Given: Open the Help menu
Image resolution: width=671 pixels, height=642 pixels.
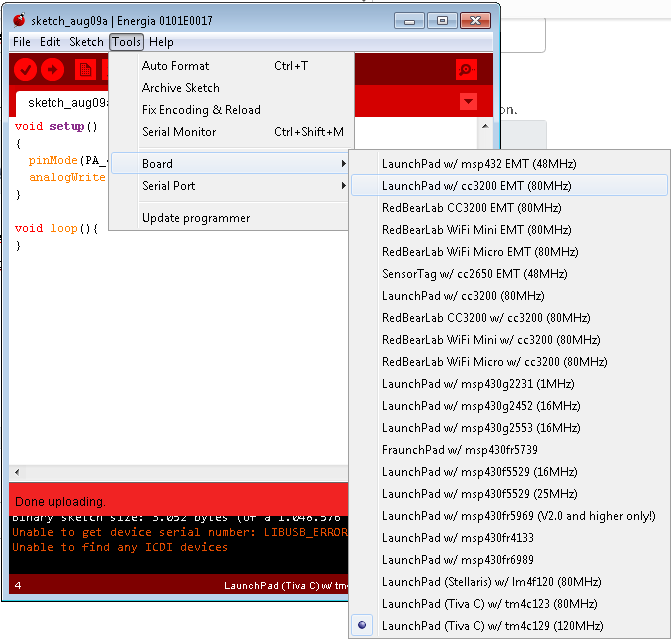Looking at the screenshot, I should point(161,42).
